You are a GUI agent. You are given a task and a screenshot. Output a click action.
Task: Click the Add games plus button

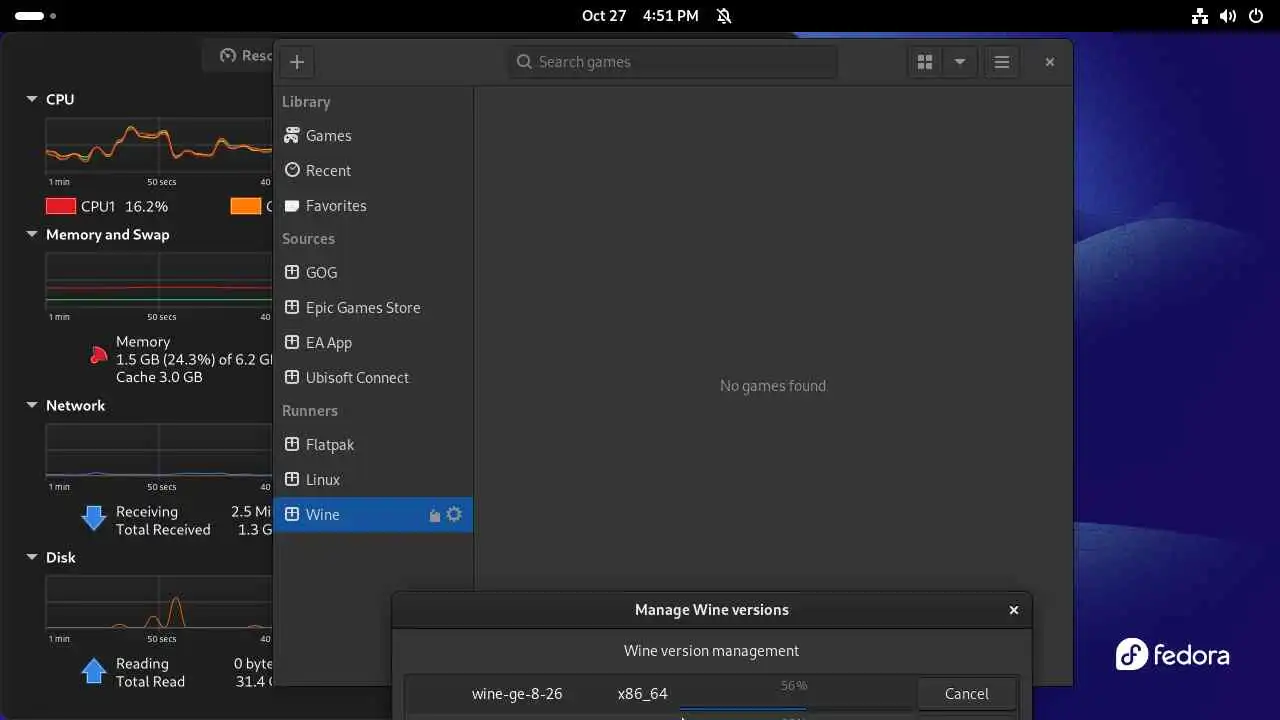tap(297, 62)
